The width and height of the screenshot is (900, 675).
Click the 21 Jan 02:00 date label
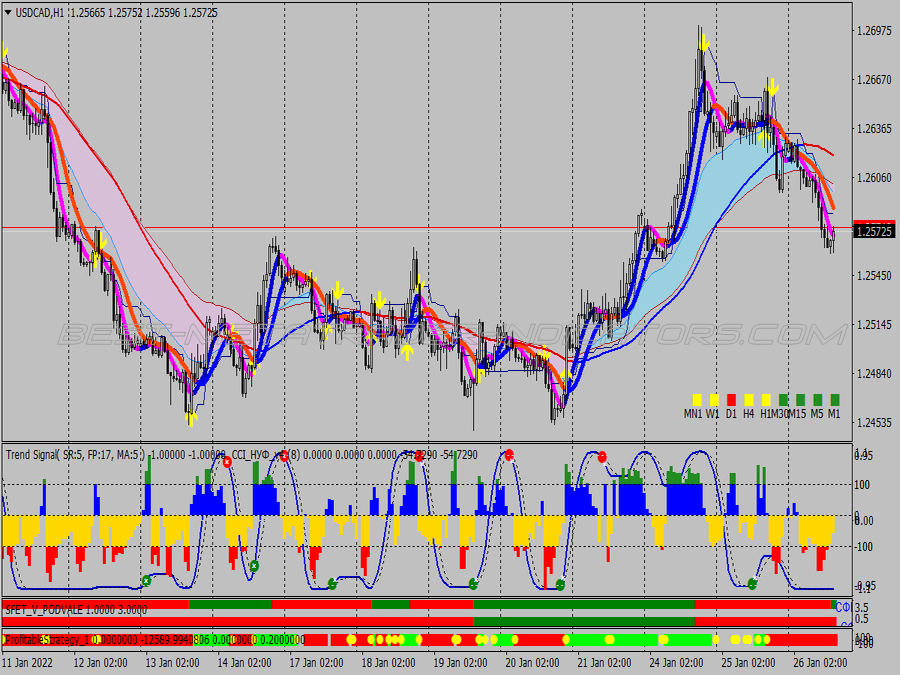604,662
